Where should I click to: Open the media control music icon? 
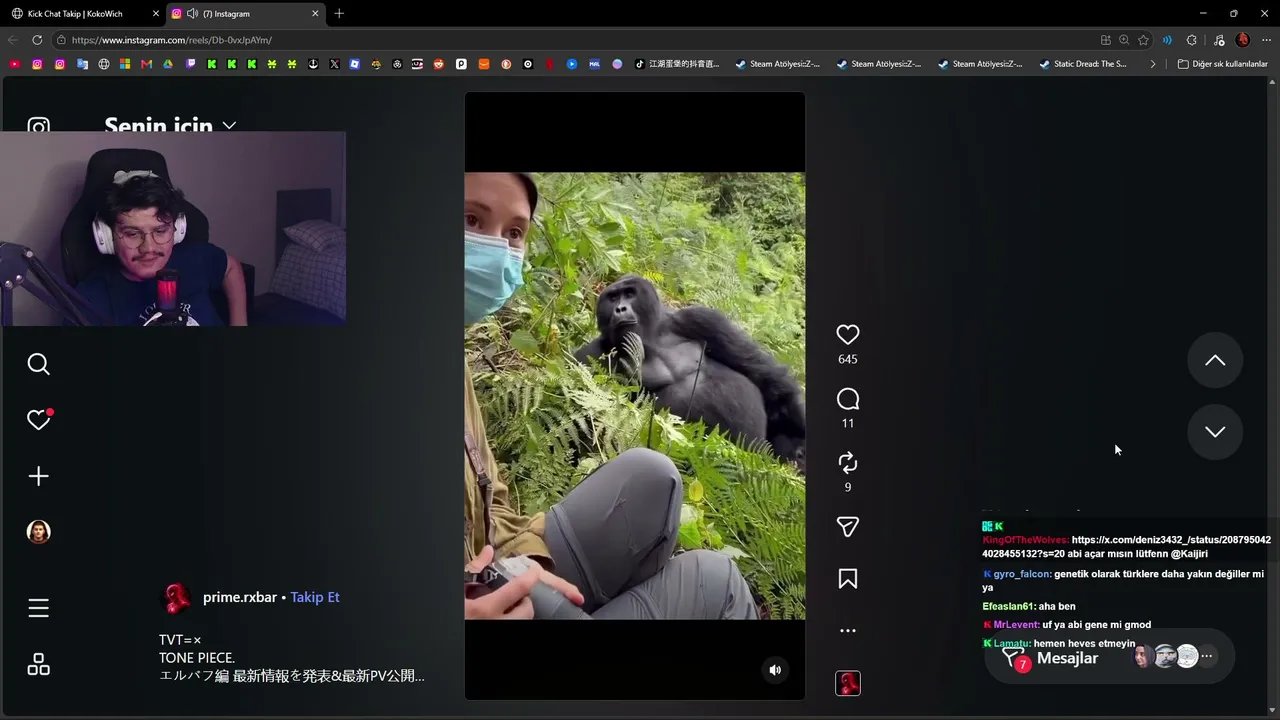tap(1218, 40)
